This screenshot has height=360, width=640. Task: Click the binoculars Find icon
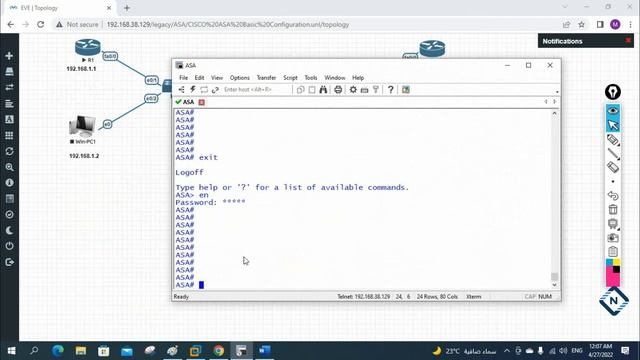[x=323, y=89]
